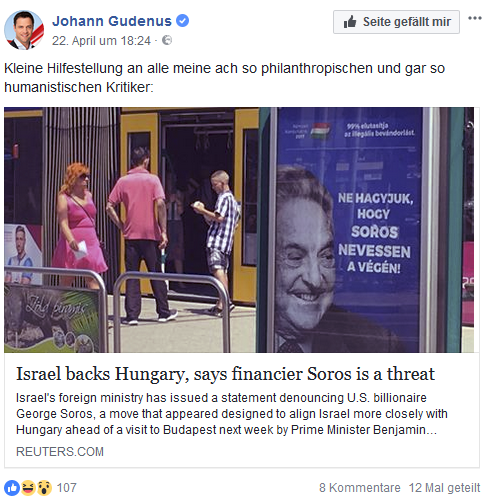The image size is (486, 502).
Task: Show the '12 Mal geteilt' shares list
Action: [x=444, y=488]
